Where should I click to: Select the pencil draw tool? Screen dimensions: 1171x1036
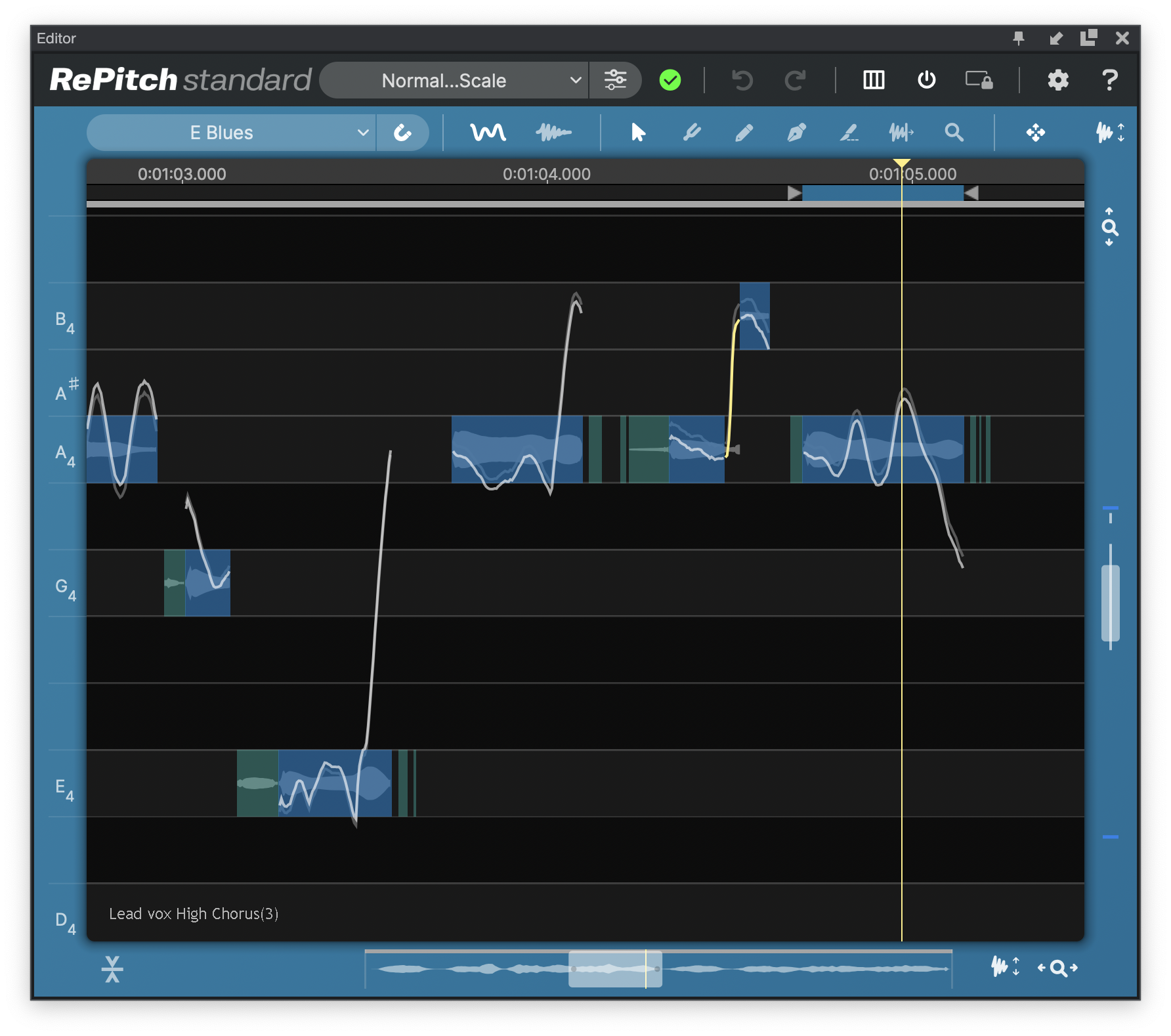(744, 133)
